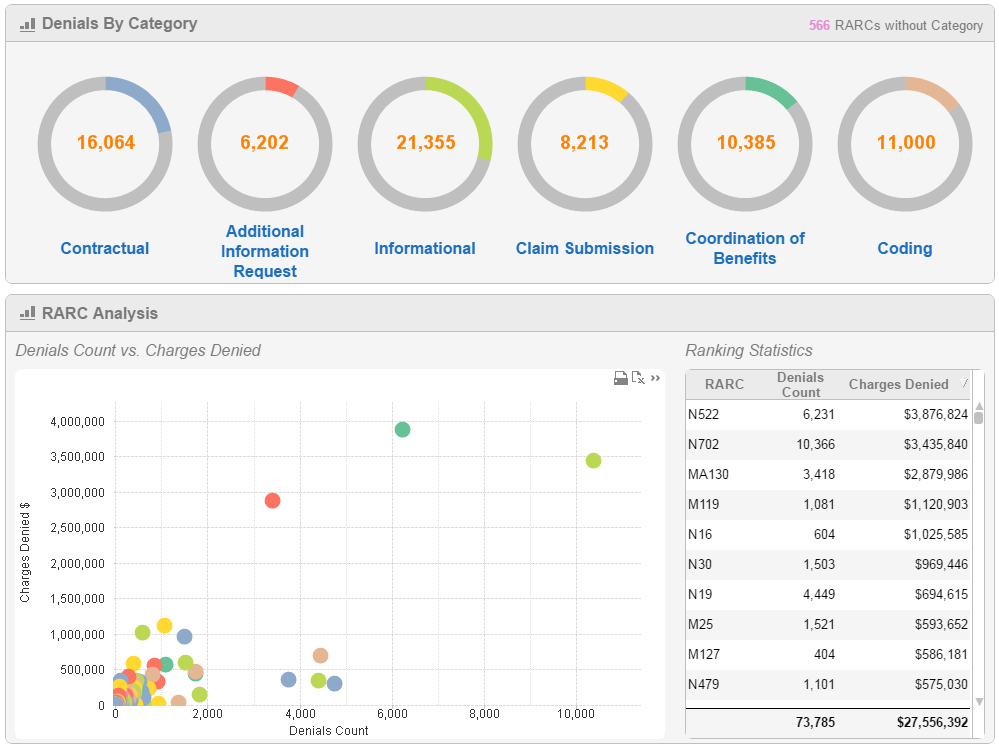
Task: Select the Informational donut gauge
Action: [x=425, y=144]
